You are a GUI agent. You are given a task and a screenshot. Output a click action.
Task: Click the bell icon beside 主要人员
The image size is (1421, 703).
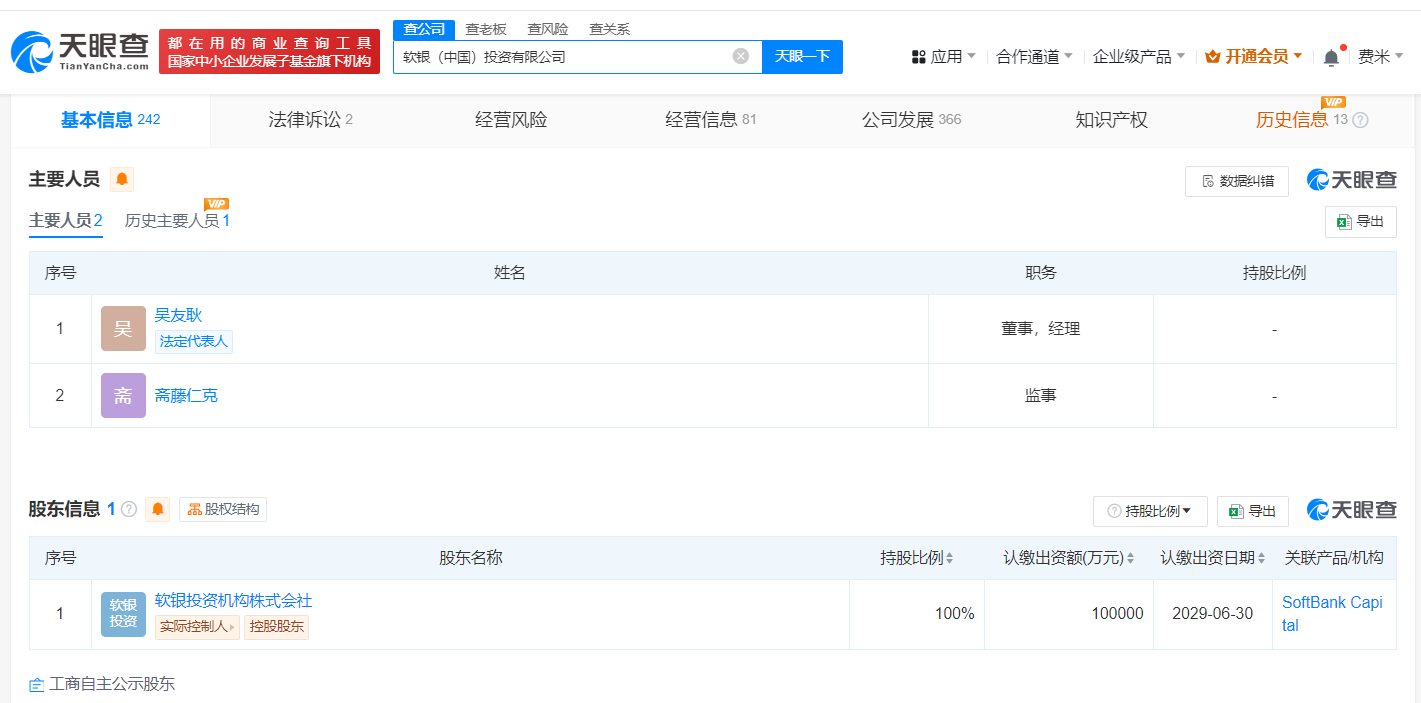coord(122,179)
